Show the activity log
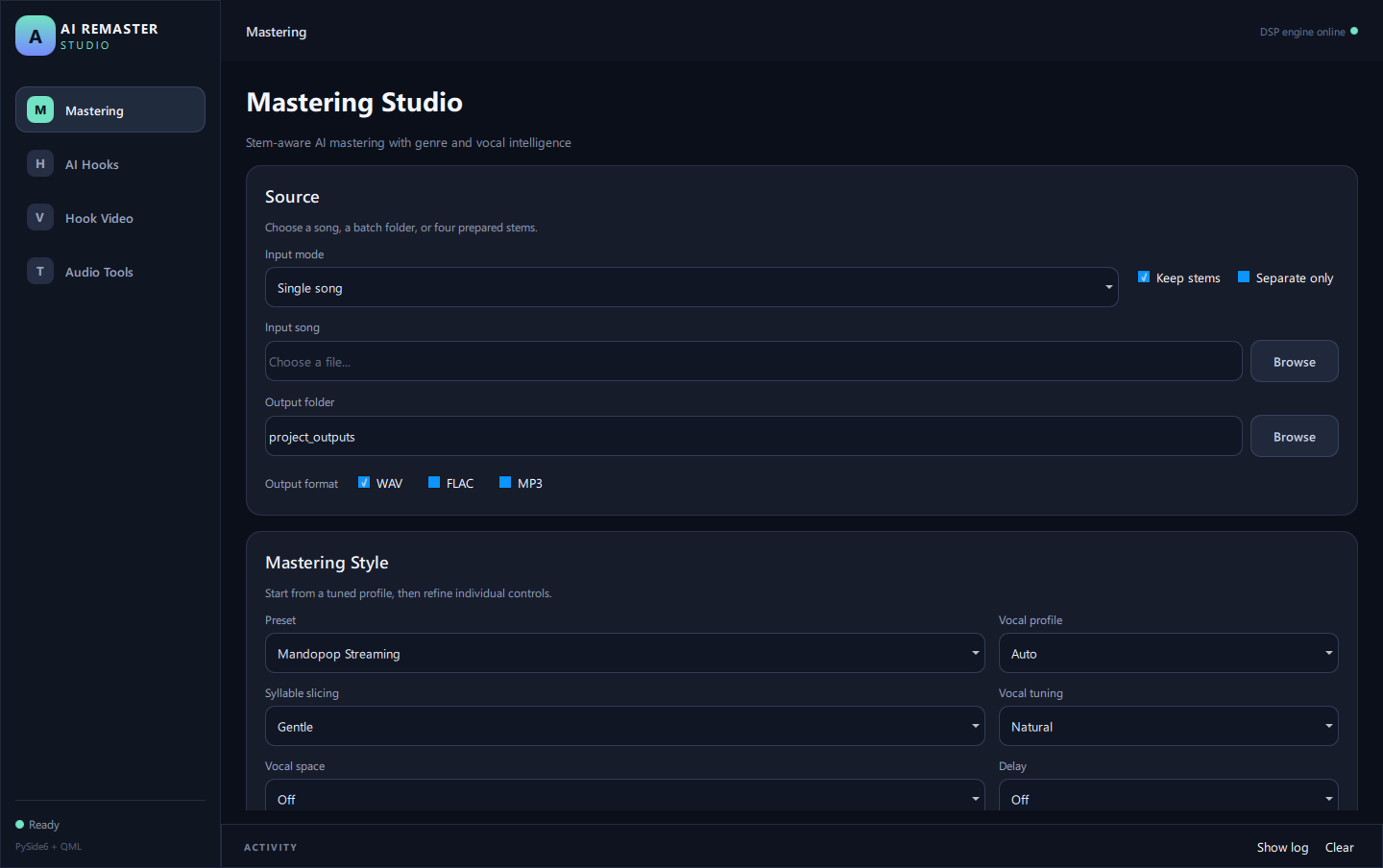The height and width of the screenshot is (868, 1383). [x=1282, y=847]
